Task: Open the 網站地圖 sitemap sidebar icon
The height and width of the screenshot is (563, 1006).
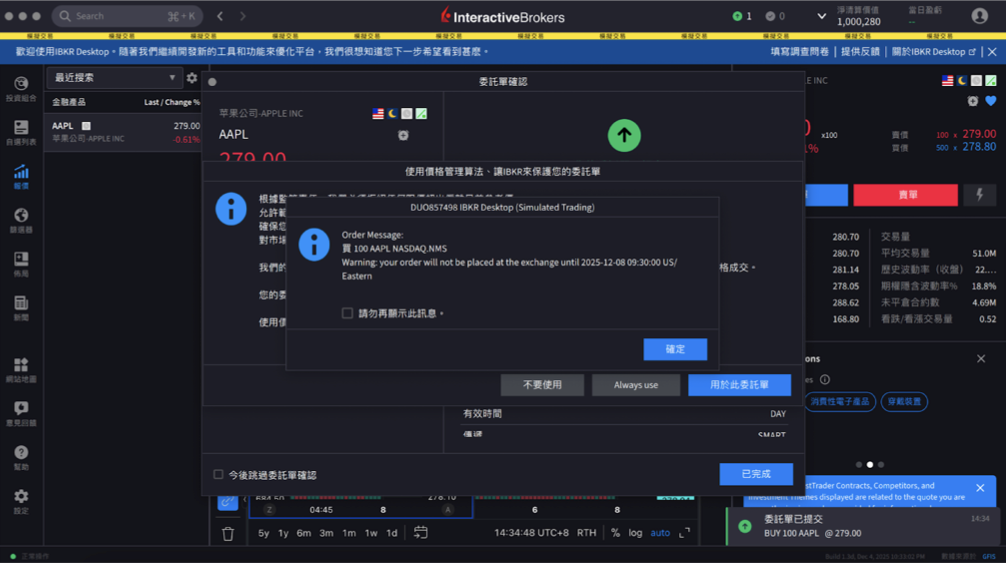Action: [21, 370]
